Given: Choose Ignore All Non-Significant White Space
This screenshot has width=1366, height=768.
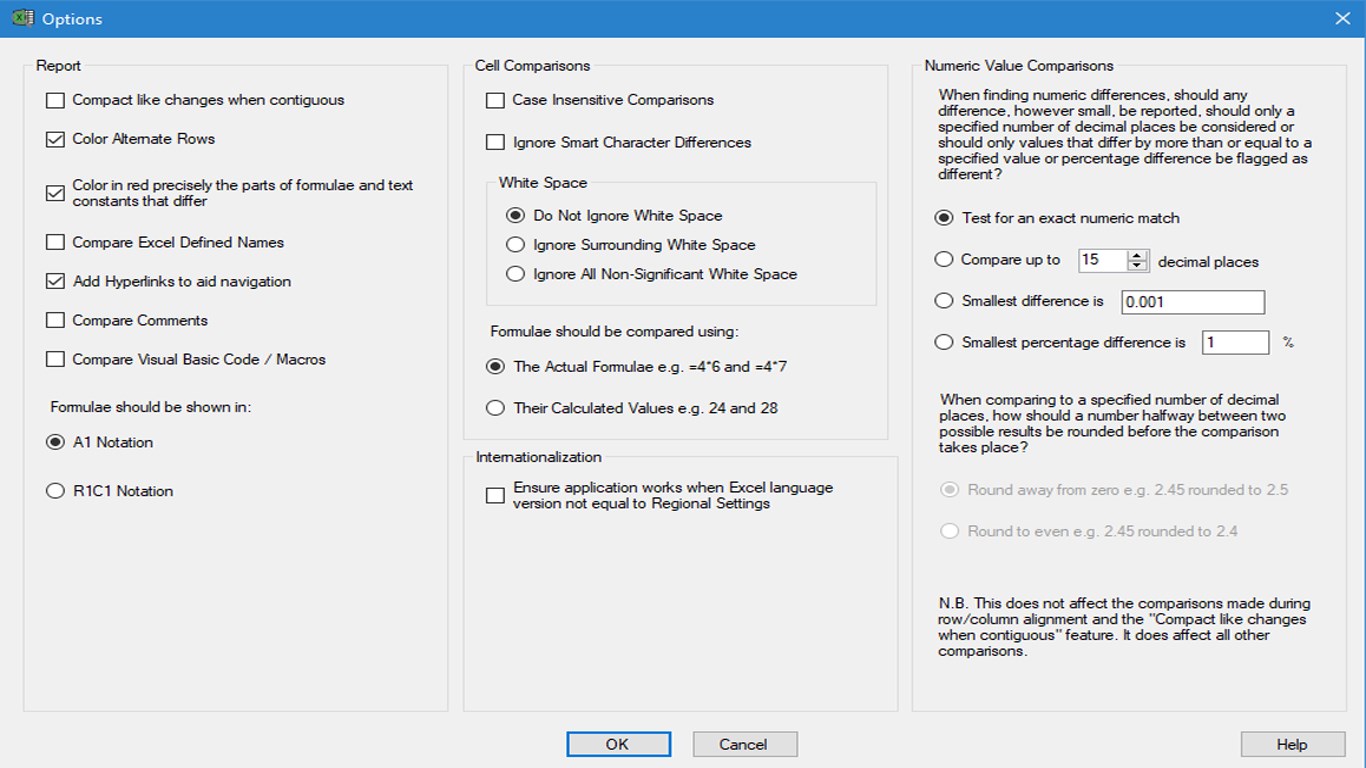Looking at the screenshot, I should click(x=515, y=274).
